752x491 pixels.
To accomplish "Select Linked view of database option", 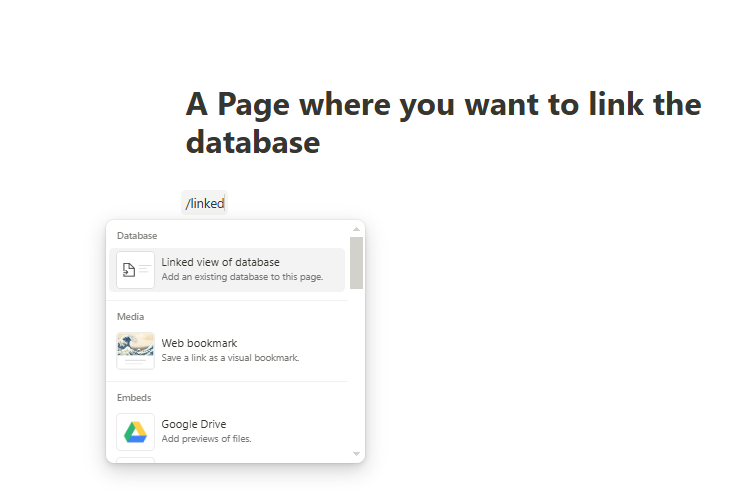I will click(227, 270).
